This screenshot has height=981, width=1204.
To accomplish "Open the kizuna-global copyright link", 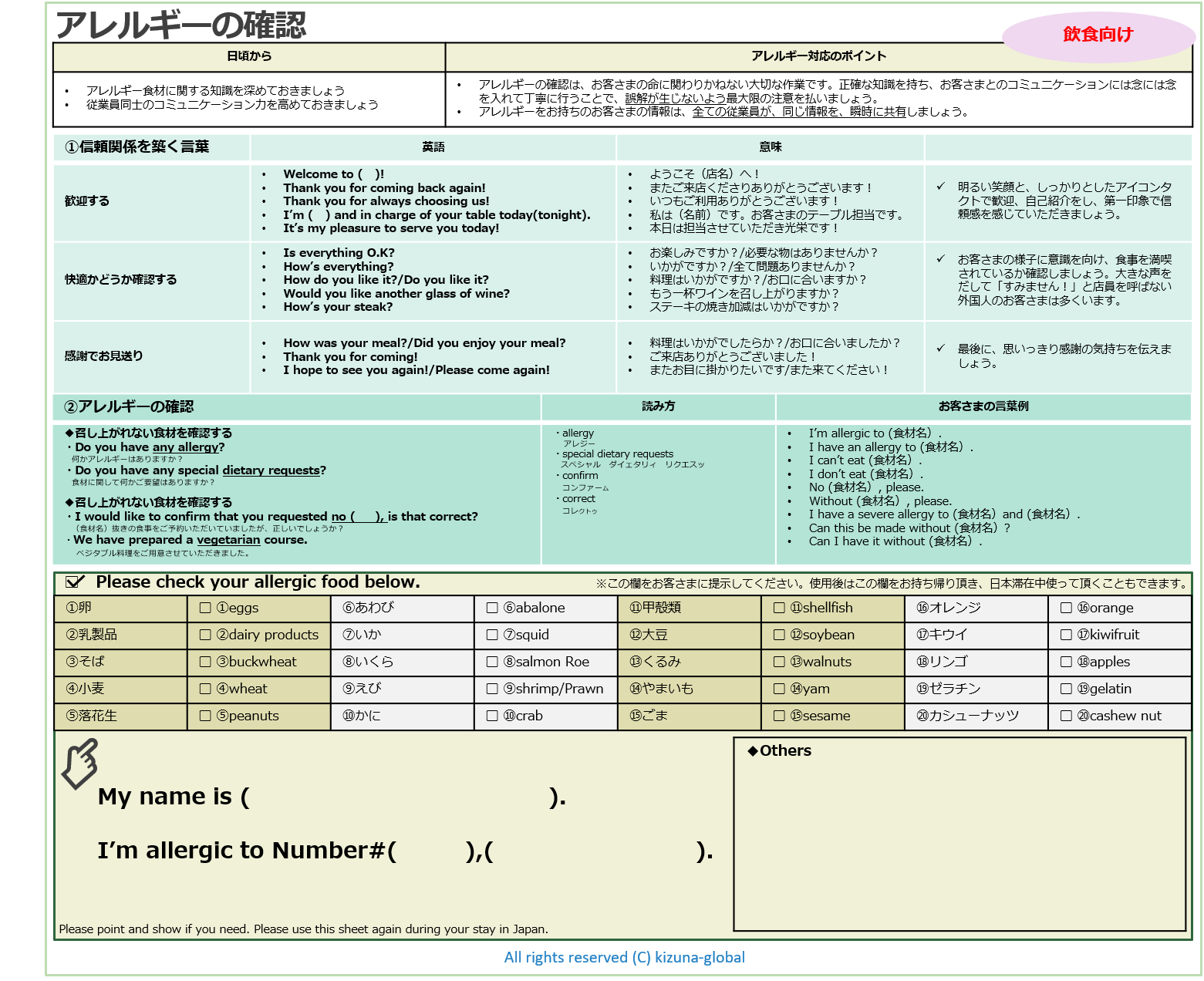I will pos(624,957).
